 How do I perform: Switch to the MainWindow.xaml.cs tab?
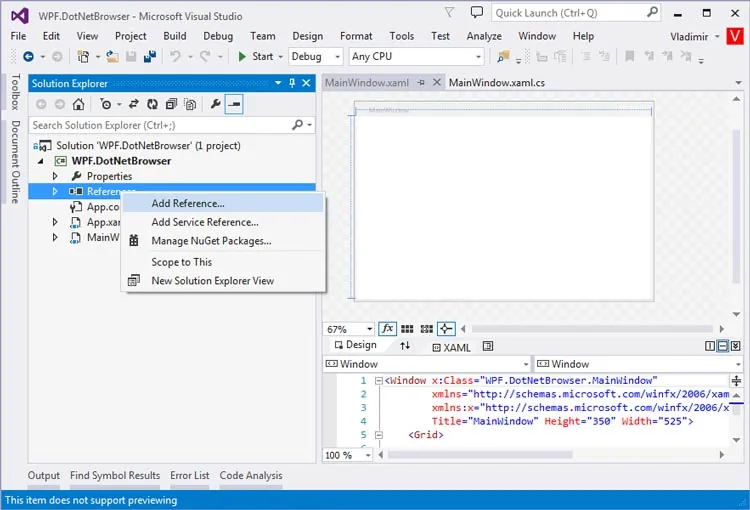496,83
